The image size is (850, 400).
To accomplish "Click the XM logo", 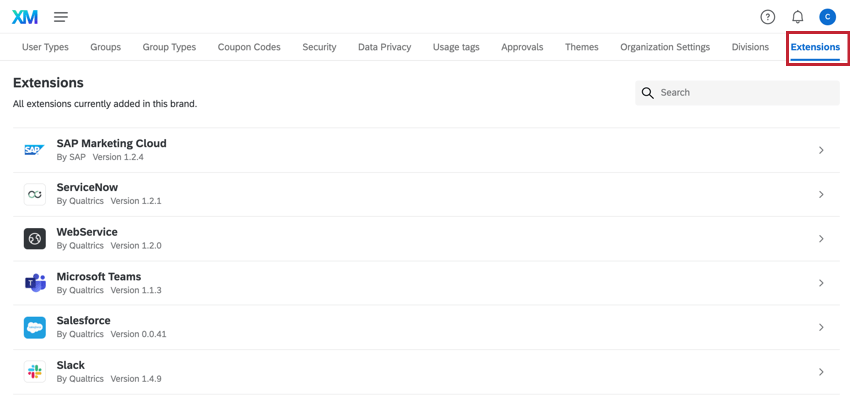I will (25, 17).
